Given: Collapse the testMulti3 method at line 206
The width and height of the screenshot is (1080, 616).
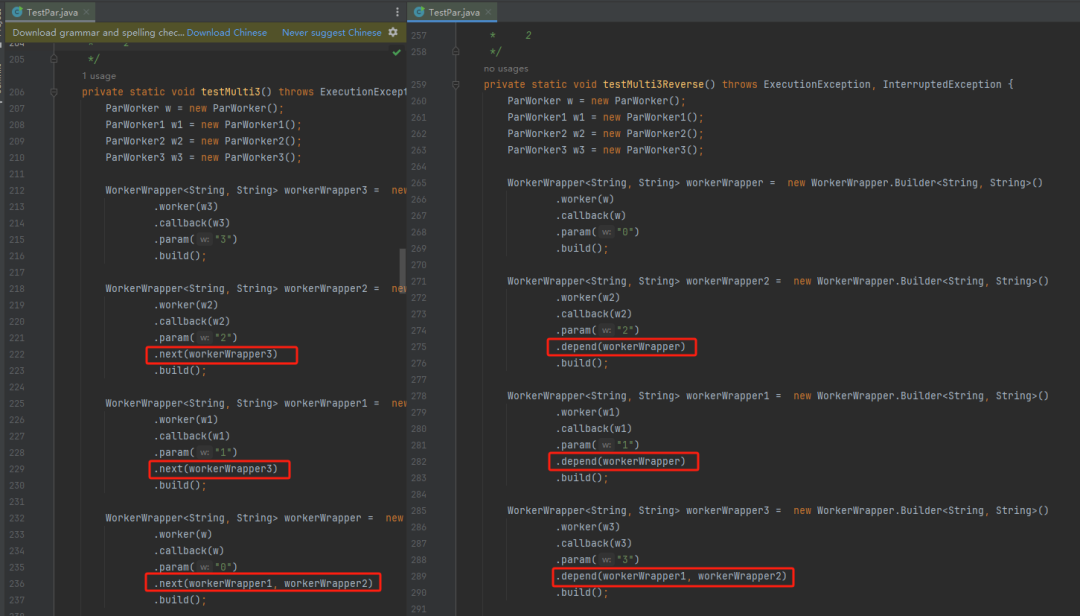Looking at the screenshot, I should [x=54, y=92].
